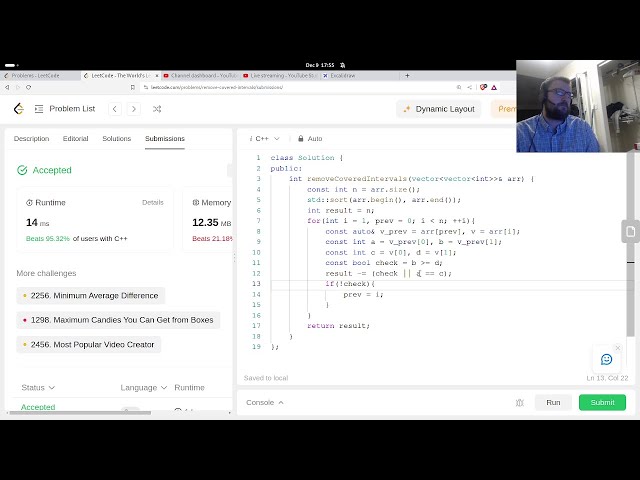Click the Auto indentation setting
Screen dimensions: 640x480
pos(315,139)
